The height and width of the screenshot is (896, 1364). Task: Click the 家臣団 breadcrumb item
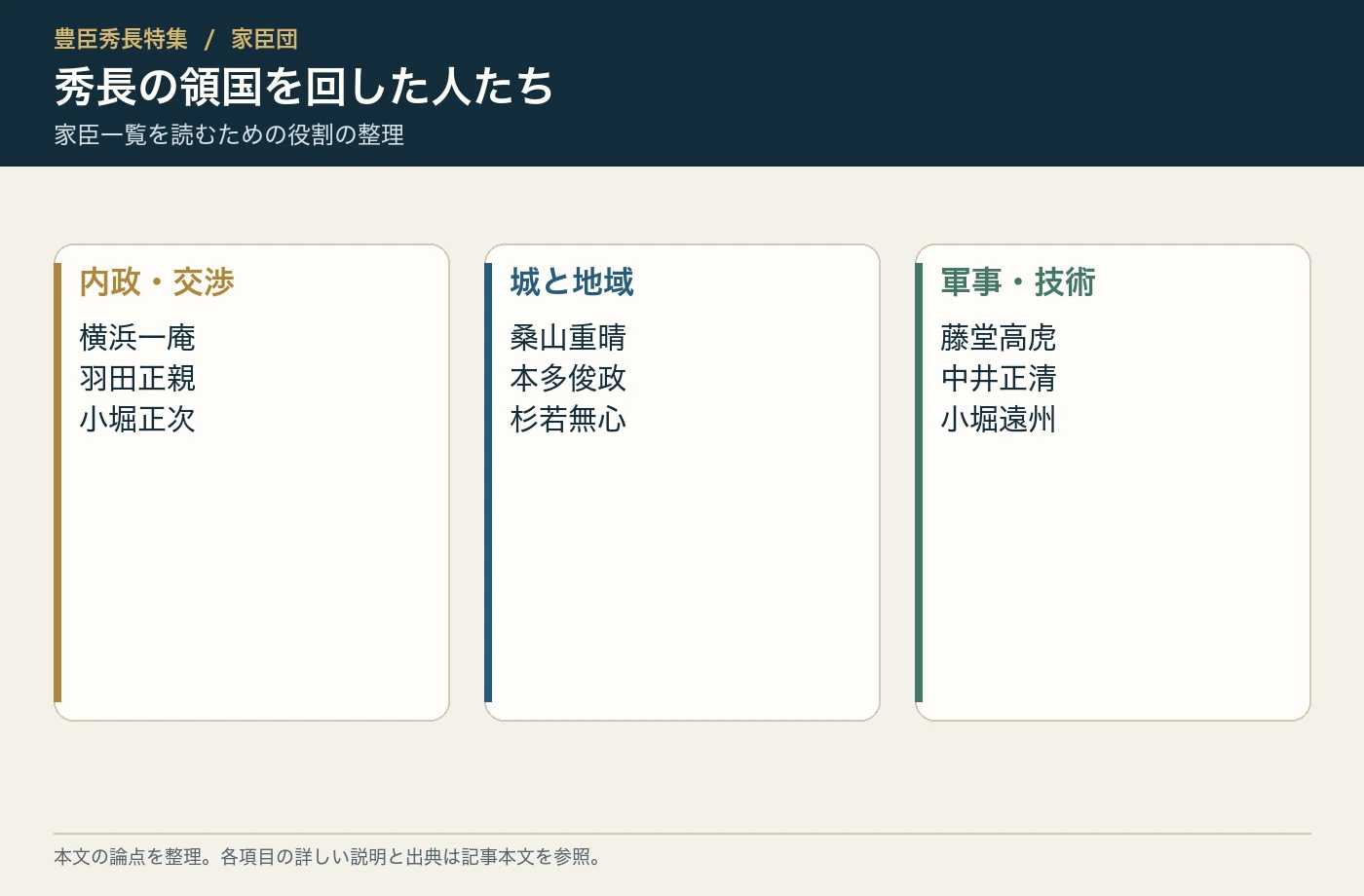(x=264, y=39)
